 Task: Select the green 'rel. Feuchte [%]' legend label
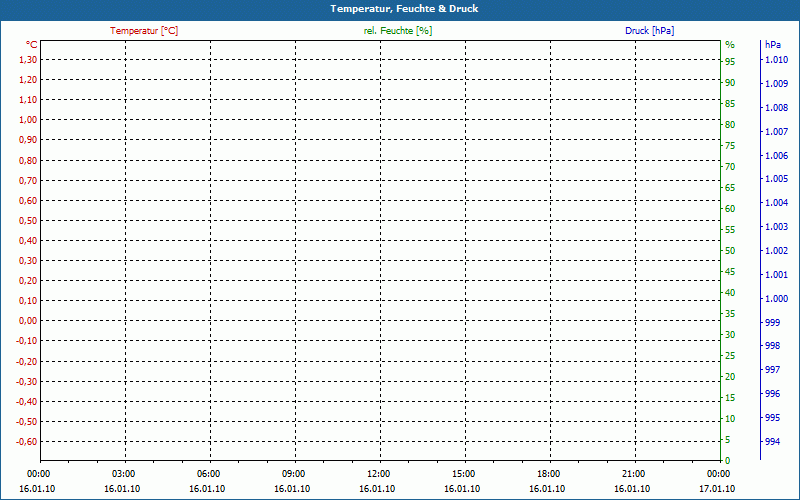point(398,31)
